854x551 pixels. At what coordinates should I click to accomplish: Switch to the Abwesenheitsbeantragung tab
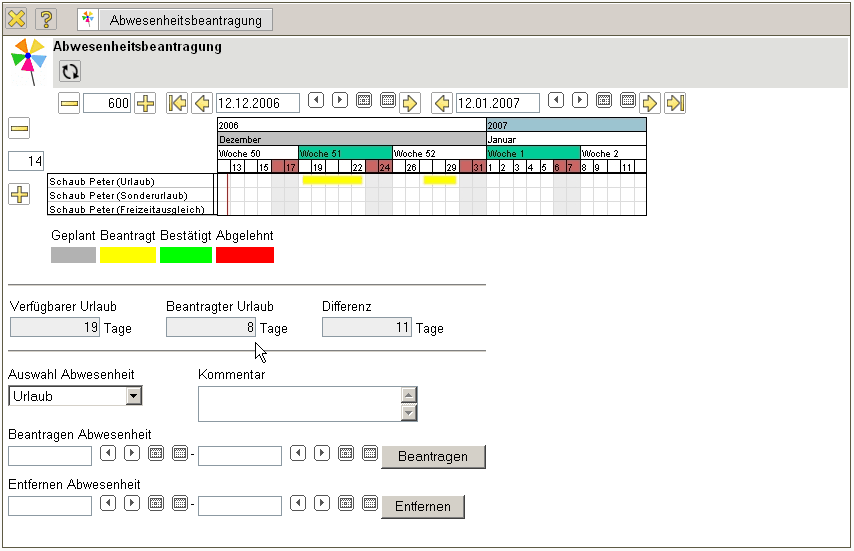[x=186, y=20]
